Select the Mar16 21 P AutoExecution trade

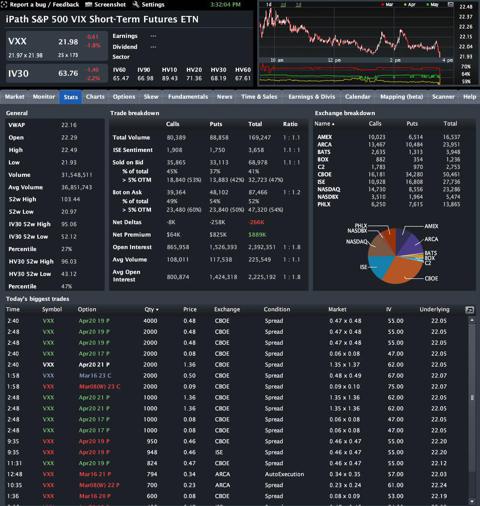tap(95, 474)
